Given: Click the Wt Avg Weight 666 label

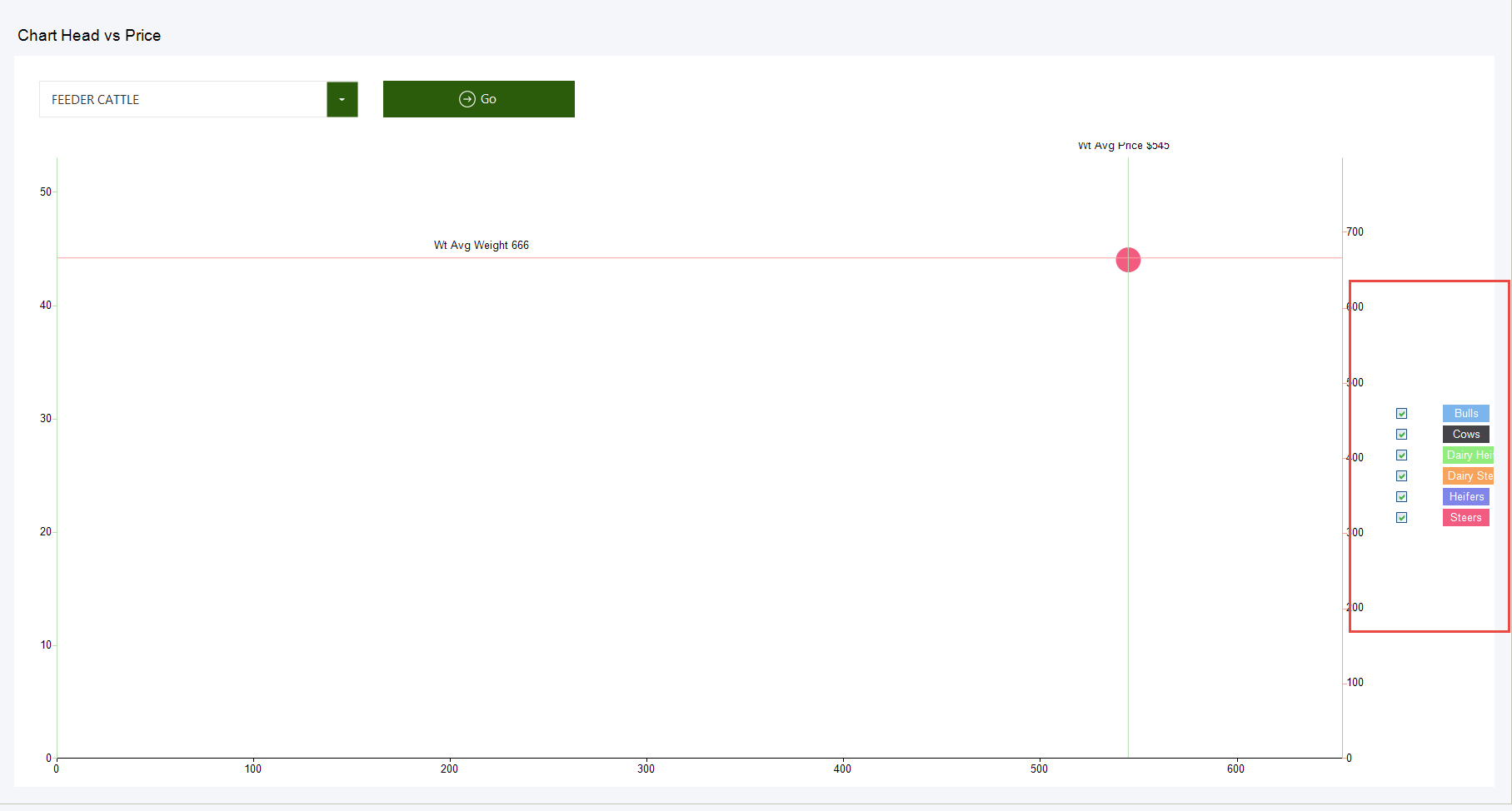Looking at the screenshot, I should 482,246.
